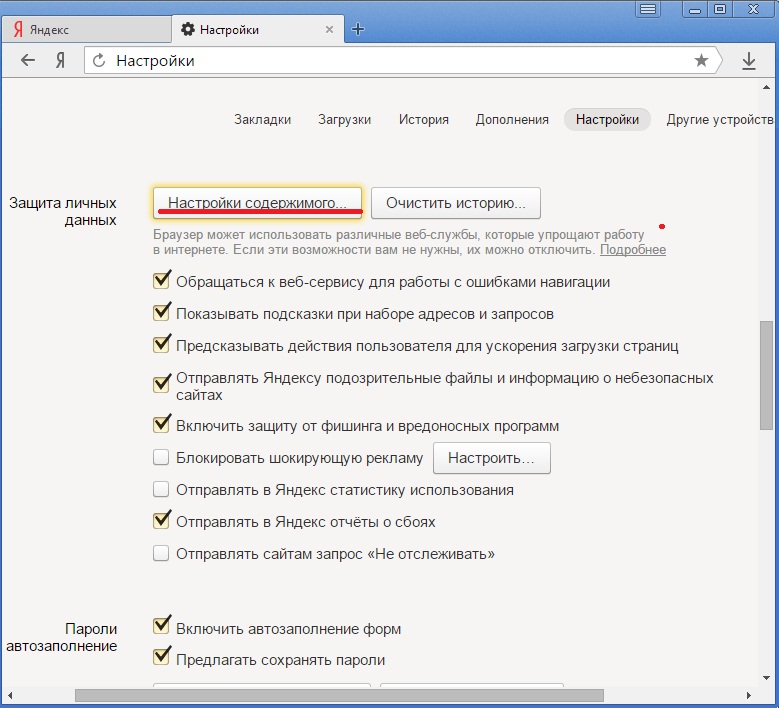Enable Отправлять сайтам запрос «Не отслеживать»

coord(161,553)
